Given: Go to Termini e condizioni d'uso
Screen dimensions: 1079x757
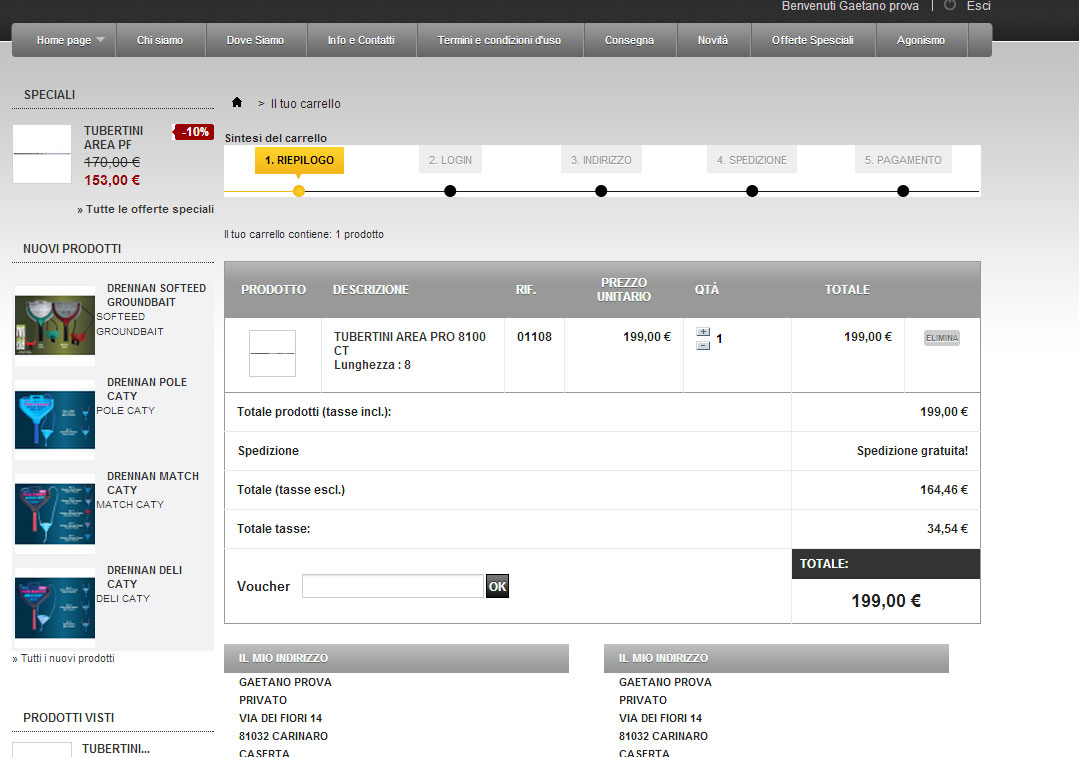Looking at the screenshot, I should pyautogui.click(x=499, y=40).
